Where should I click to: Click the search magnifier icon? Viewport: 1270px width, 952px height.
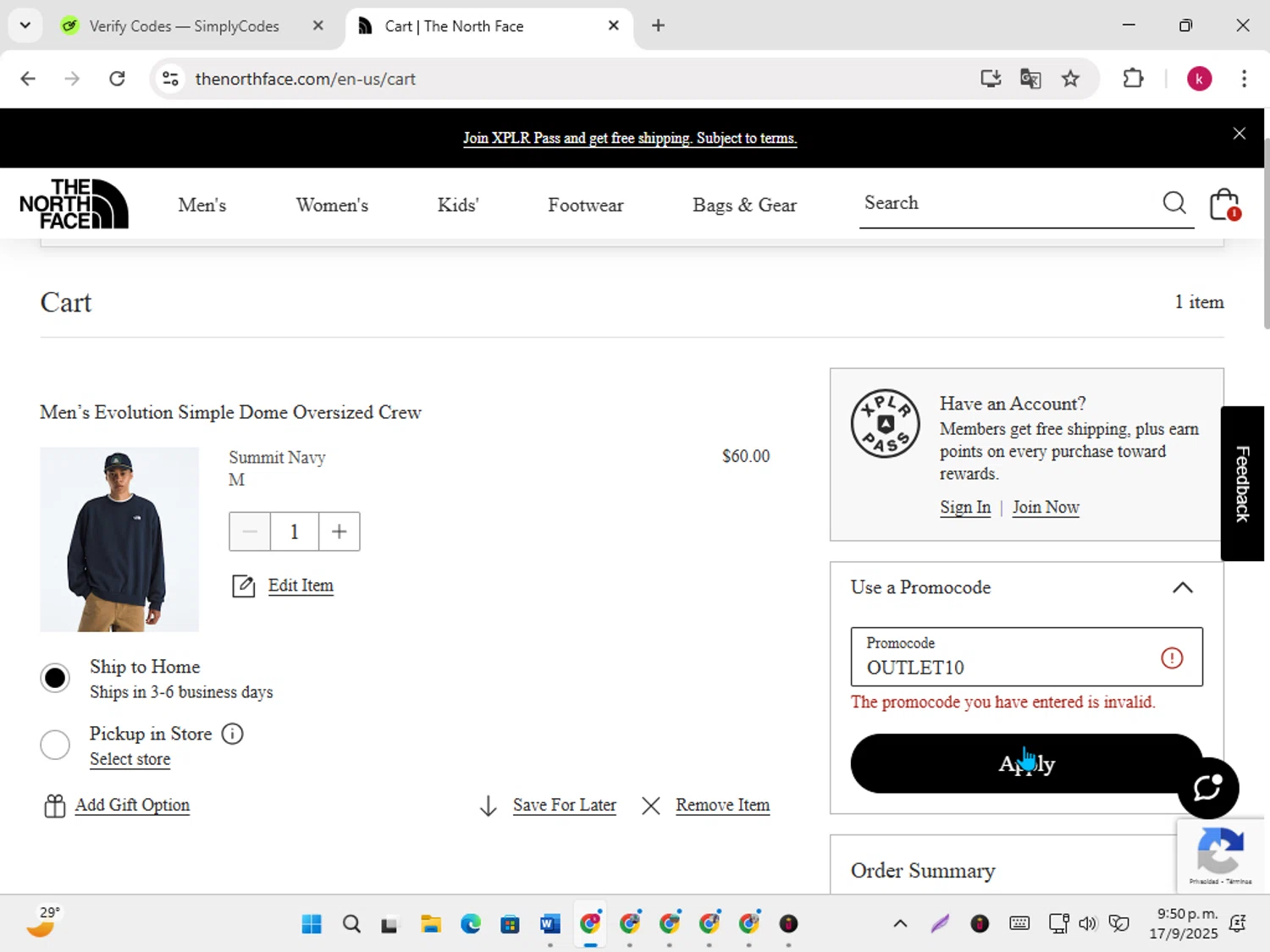point(1173,203)
